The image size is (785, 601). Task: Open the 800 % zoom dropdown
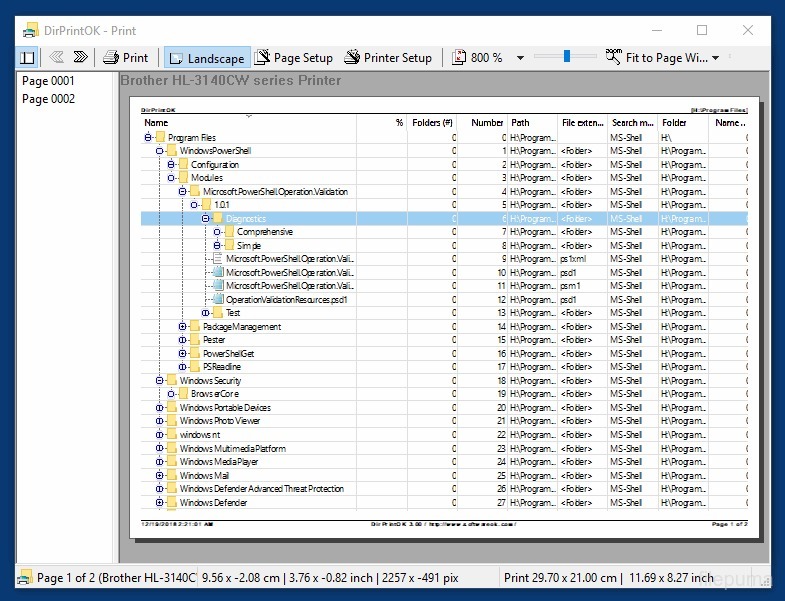[520, 58]
